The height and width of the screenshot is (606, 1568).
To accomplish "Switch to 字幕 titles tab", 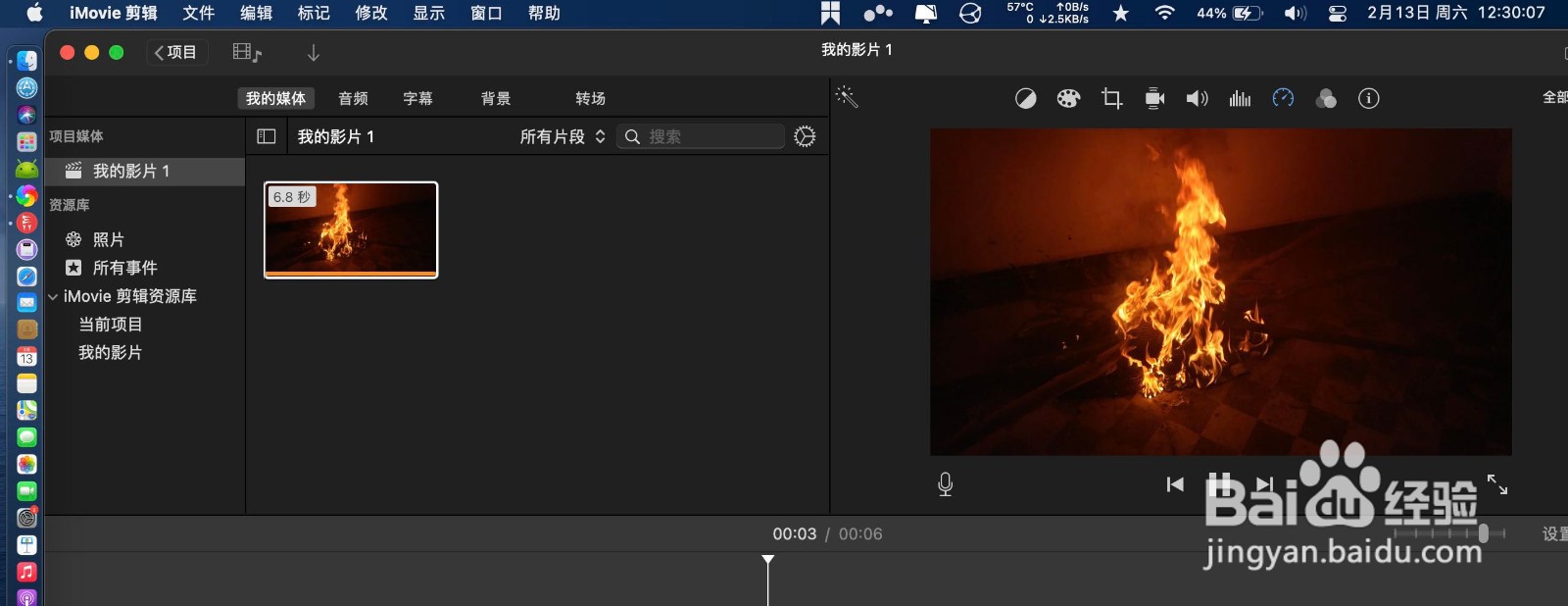I will pos(417,98).
